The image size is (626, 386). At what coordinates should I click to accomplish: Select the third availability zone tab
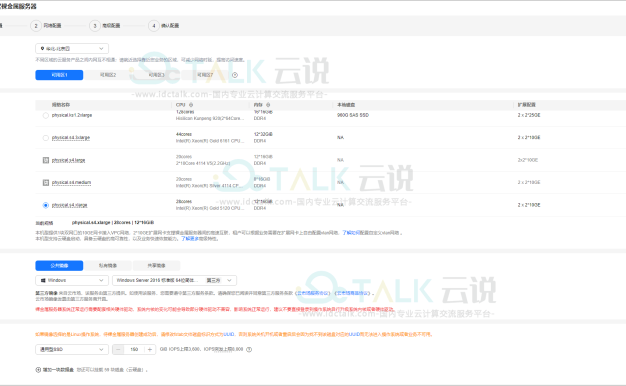coord(156,75)
